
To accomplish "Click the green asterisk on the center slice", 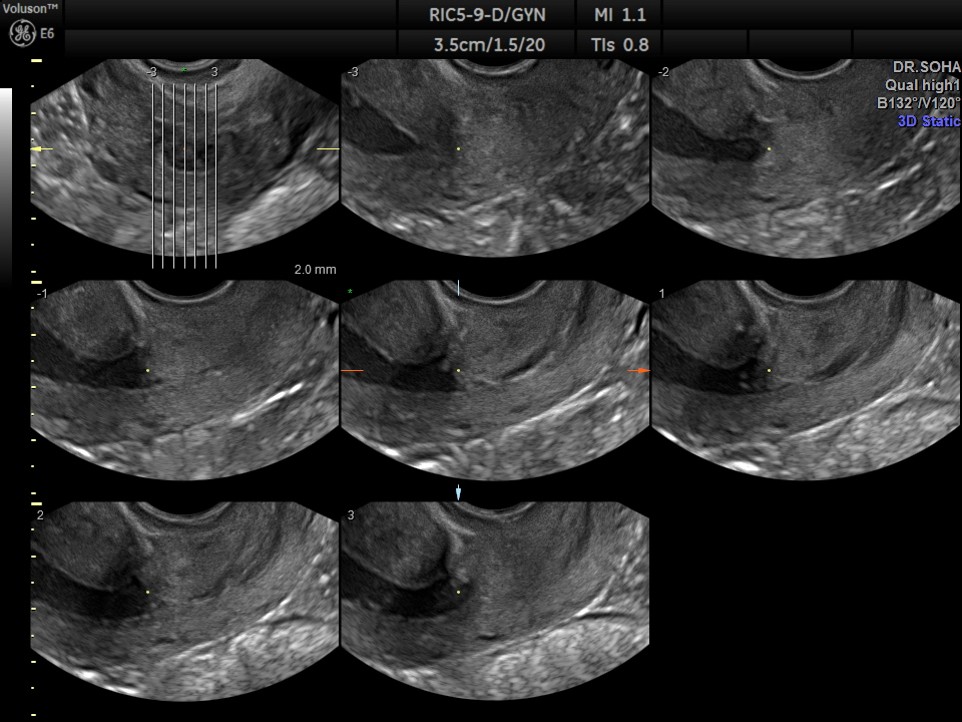I will [350, 291].
